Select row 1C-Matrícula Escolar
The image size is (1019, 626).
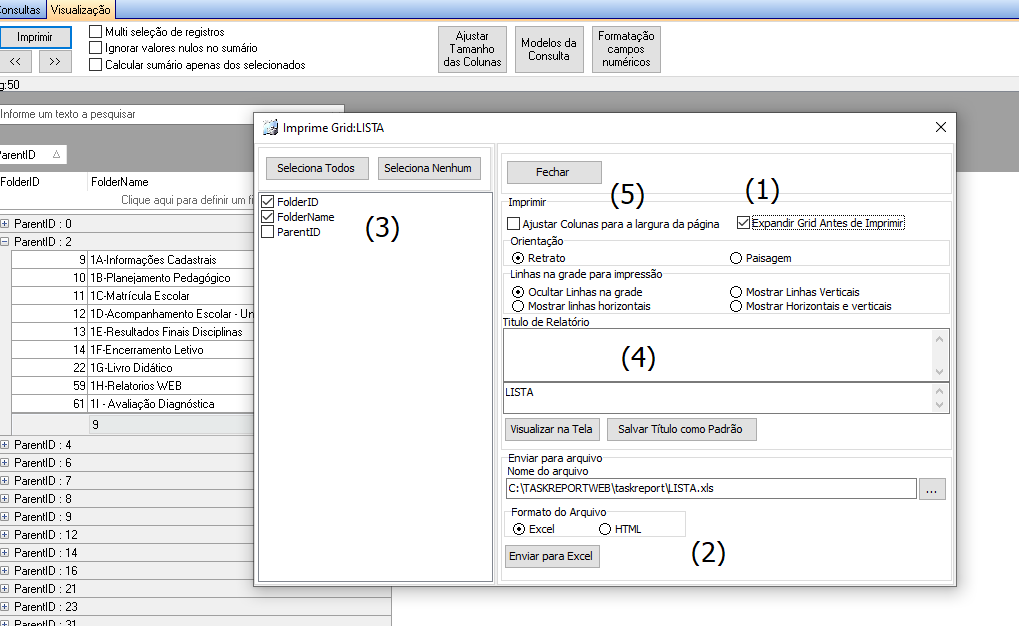[133, 296]
